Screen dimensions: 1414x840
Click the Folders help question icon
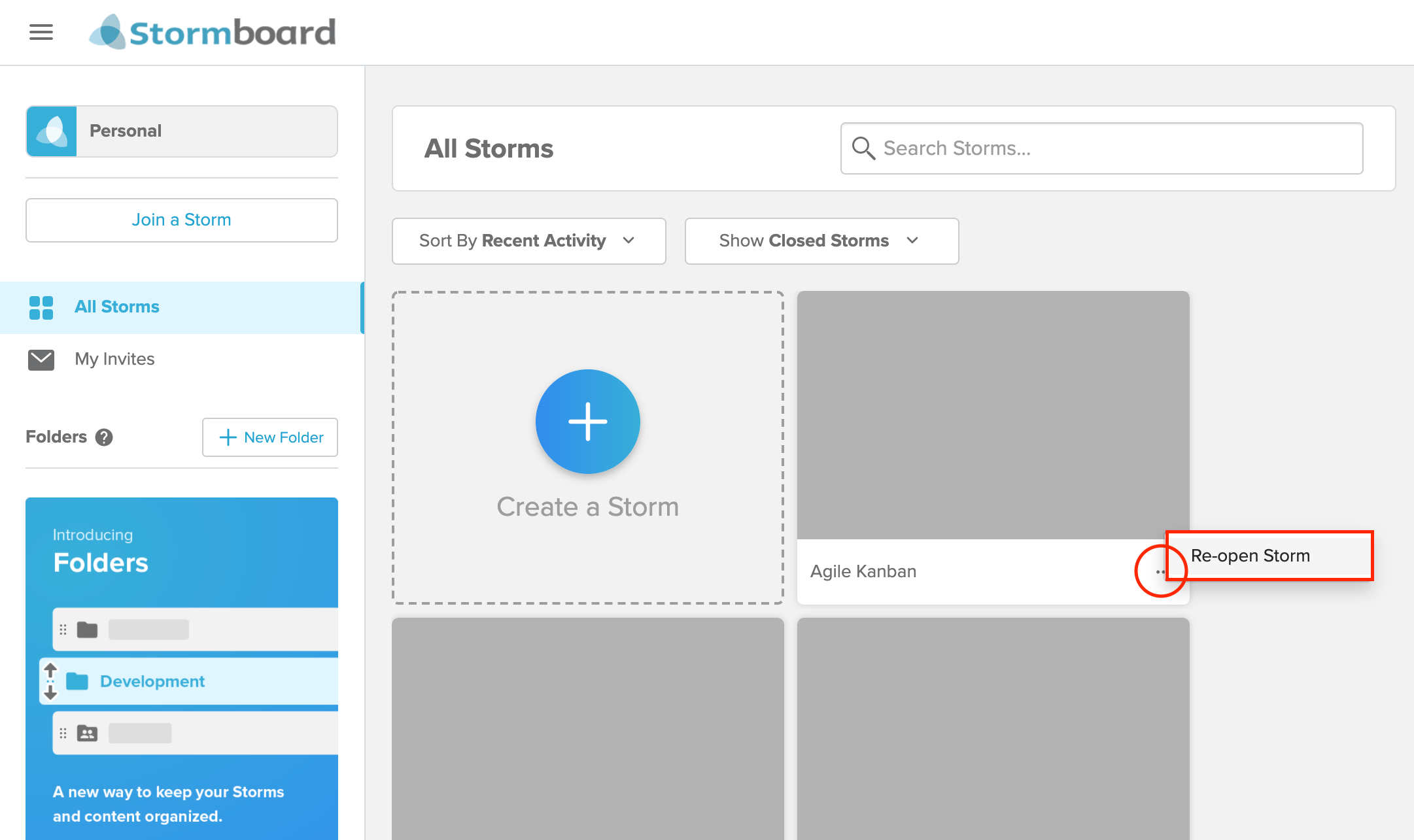[104, 437]
